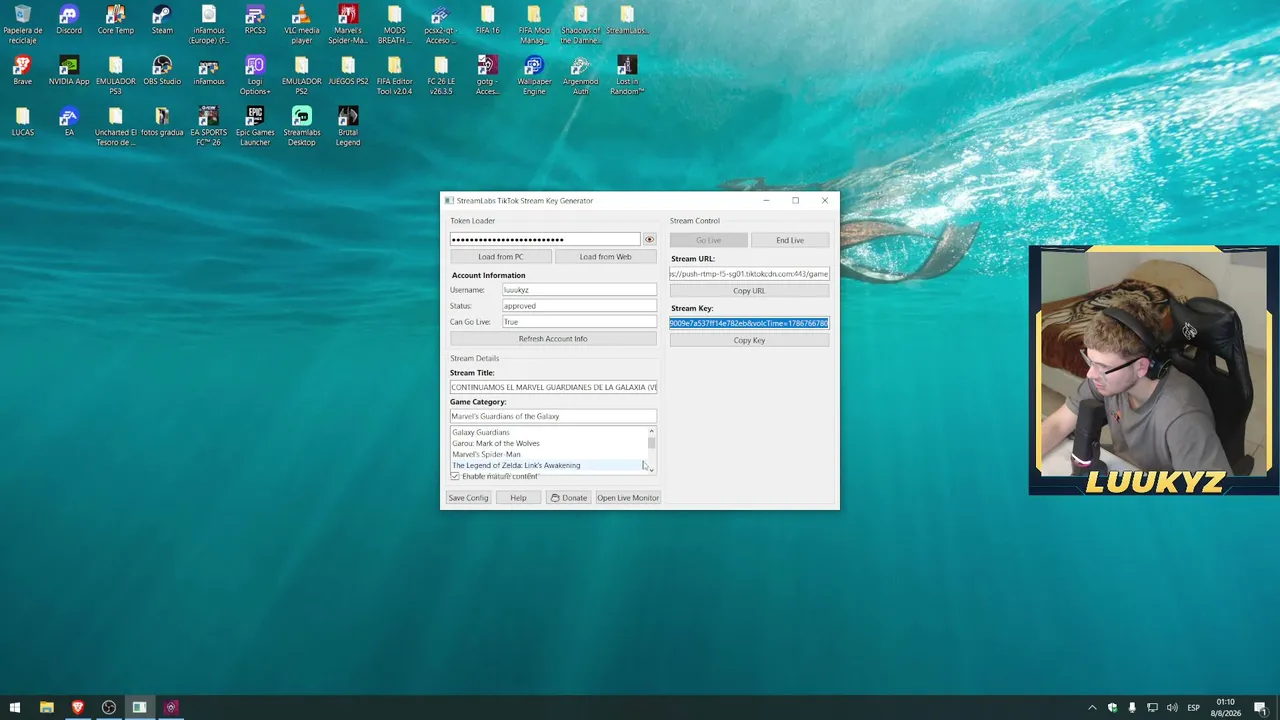Select Galaxy Guardians in the category list
Screen dimensions: 1280x720
click(x=548, y=432)
